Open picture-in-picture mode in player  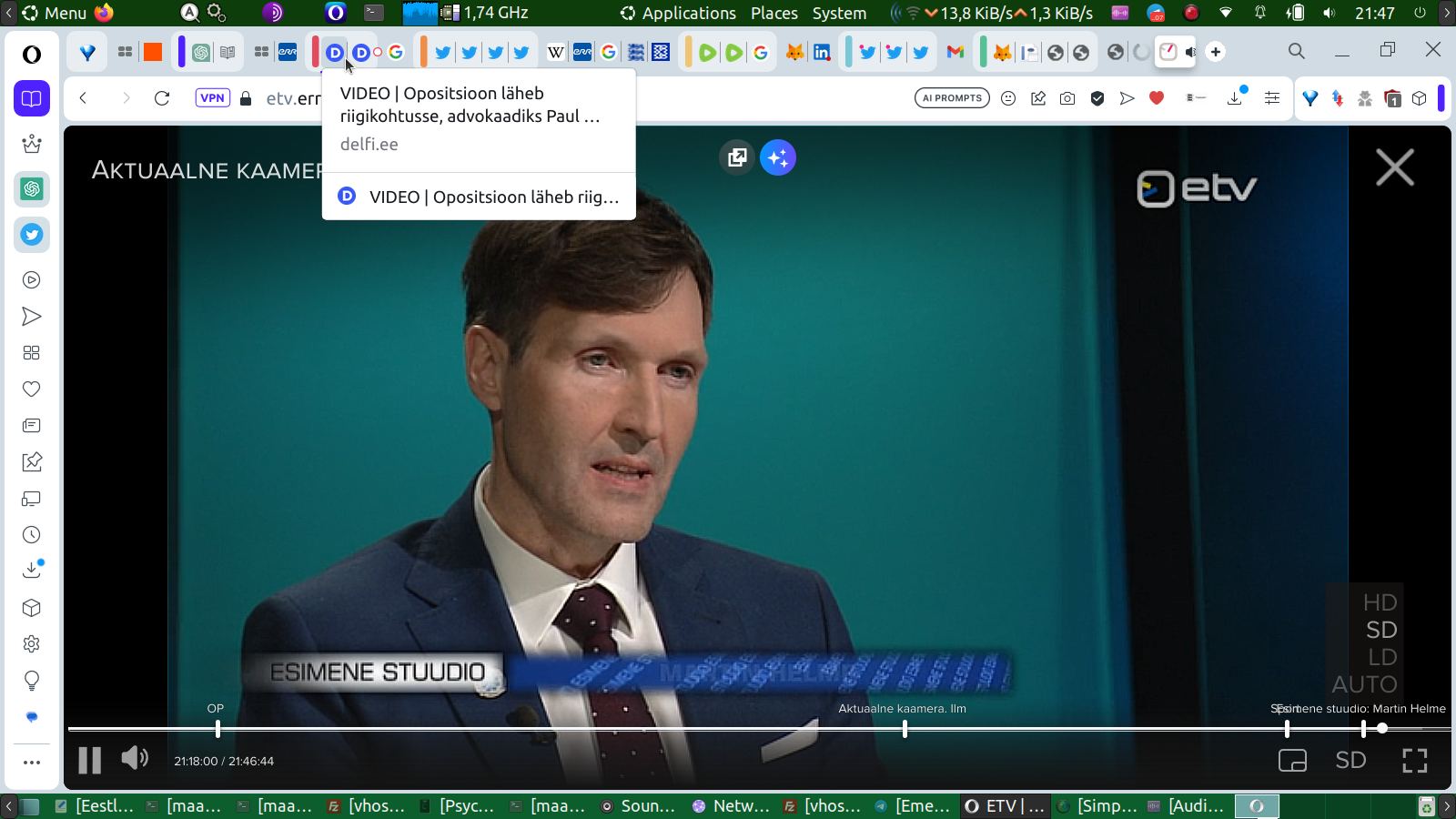tap(1292, 761)
